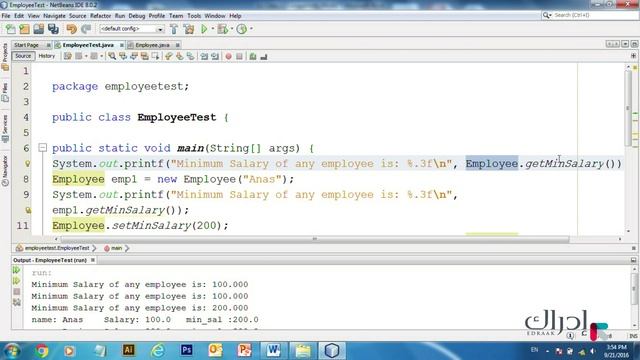
Task: Toggle the Source view button
Action: click(x=23, y=56)
